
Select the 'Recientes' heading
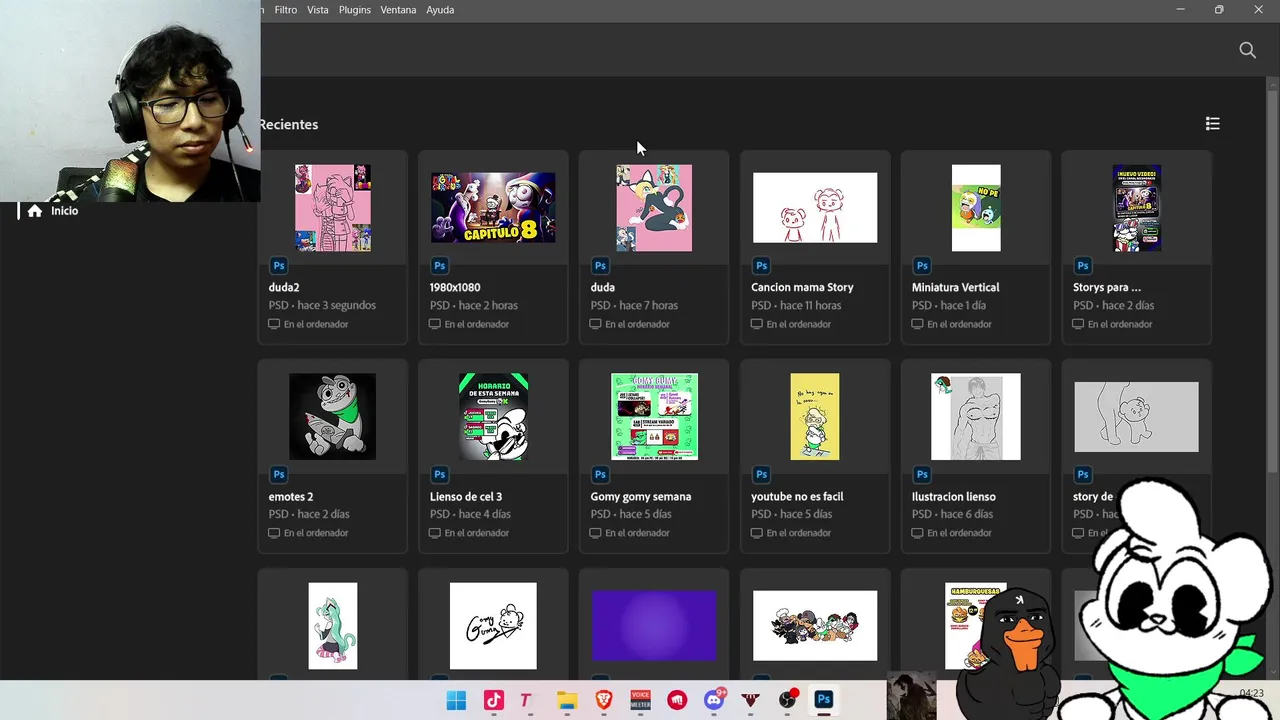(289, 125)
